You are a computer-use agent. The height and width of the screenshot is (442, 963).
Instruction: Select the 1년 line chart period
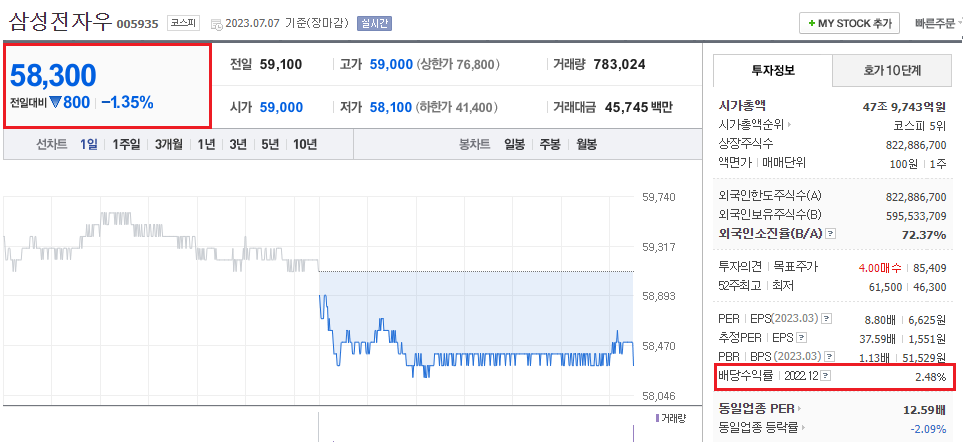pyautogui.click(x=206, y=145)
